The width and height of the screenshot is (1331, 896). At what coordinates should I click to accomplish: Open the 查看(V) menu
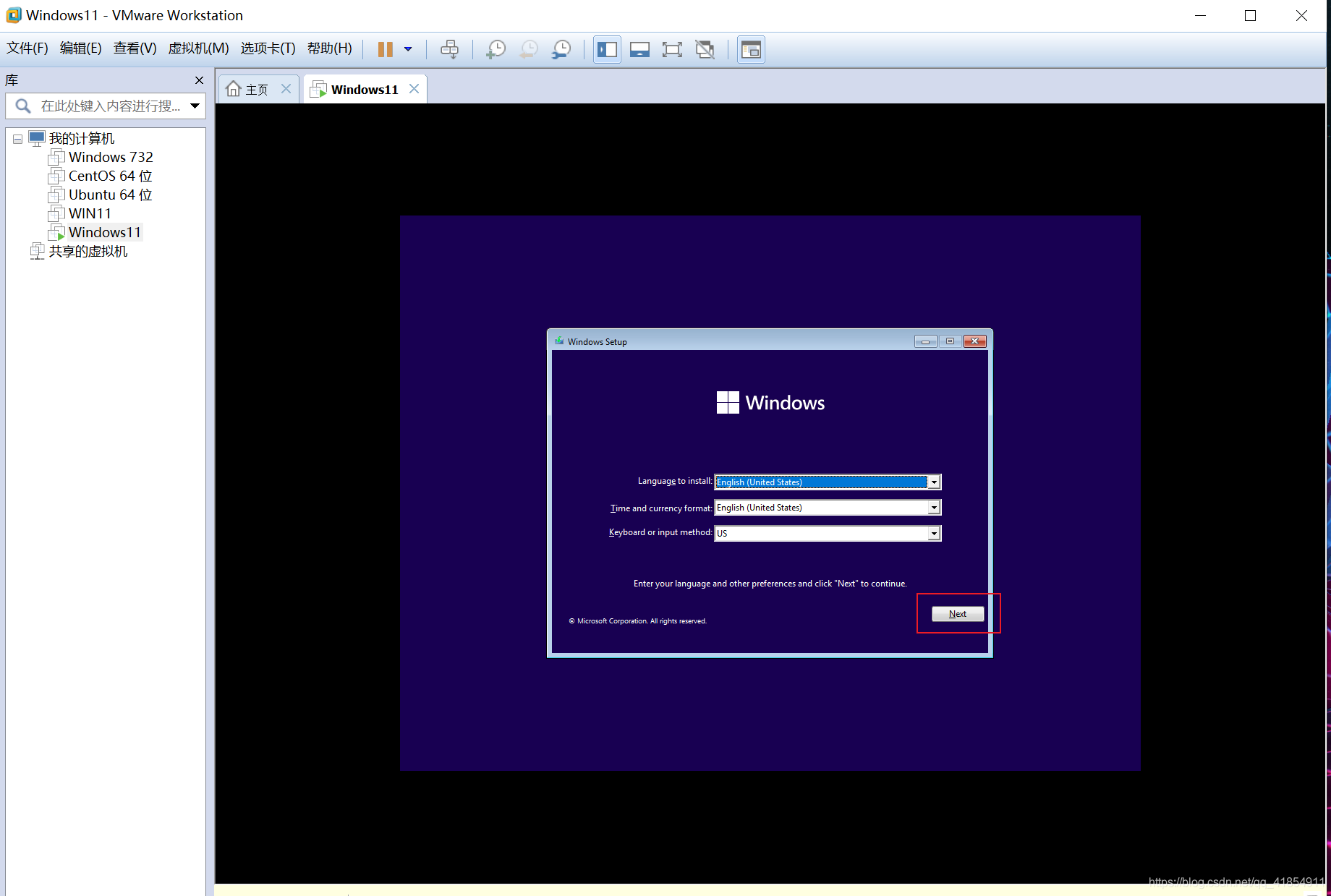pos(135,48)
